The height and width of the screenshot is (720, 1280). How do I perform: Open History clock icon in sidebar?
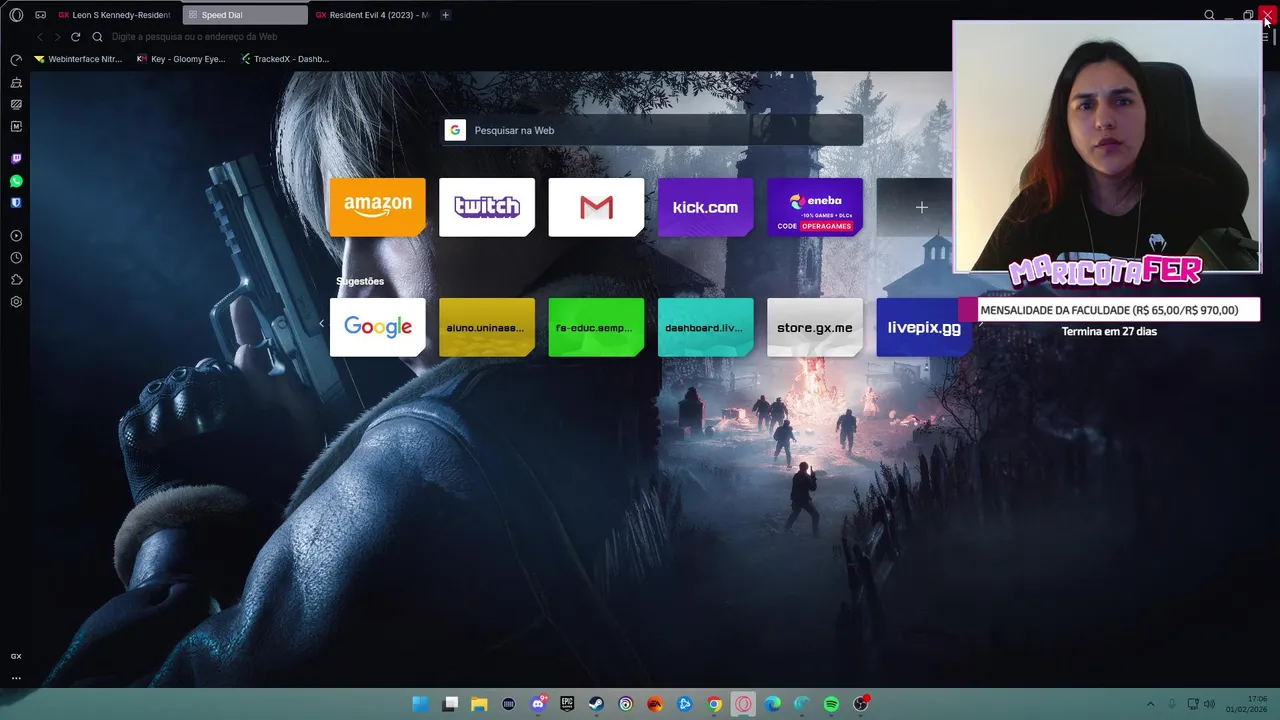tap(16, 258)
